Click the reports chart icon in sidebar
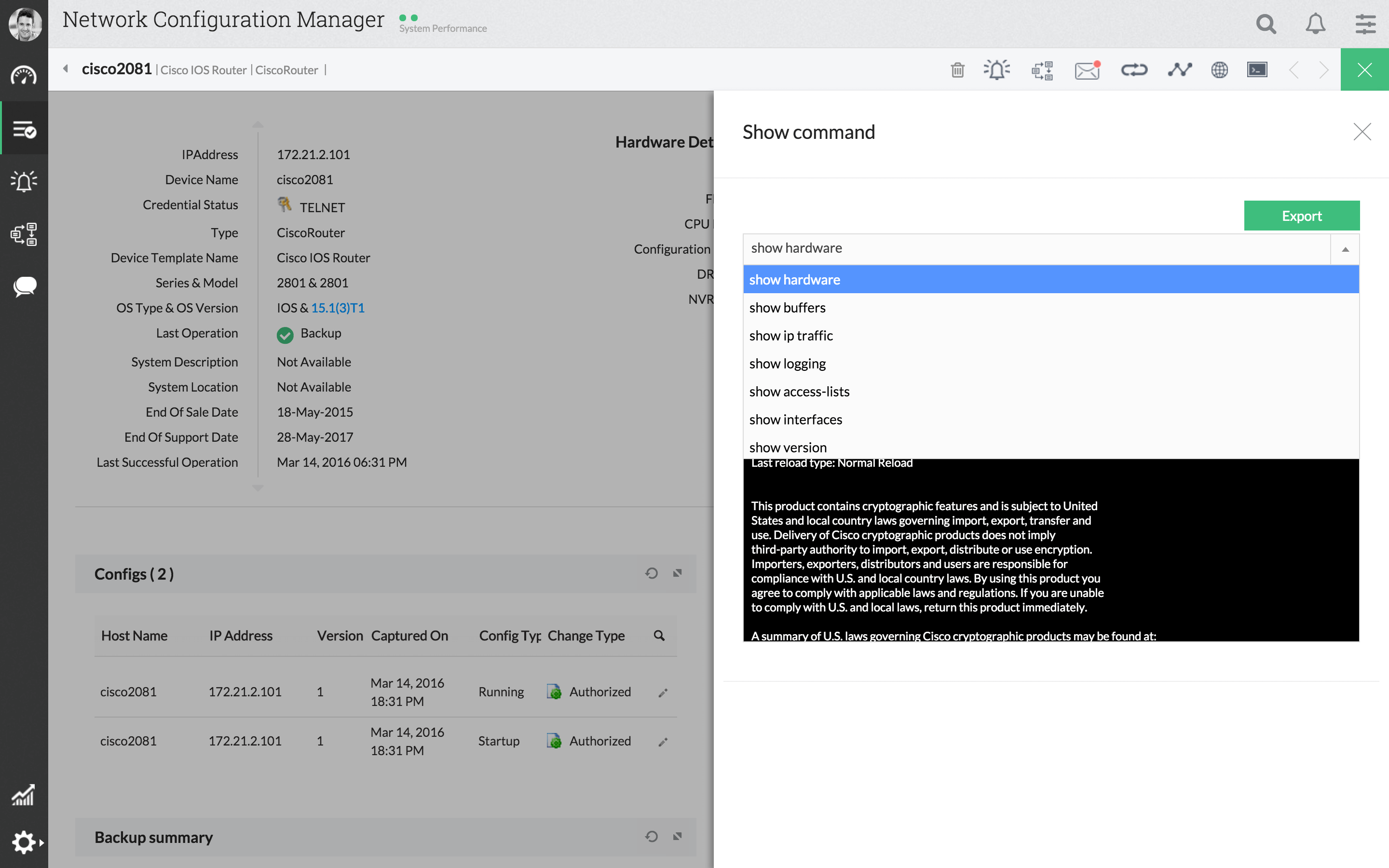 [24, 795]
